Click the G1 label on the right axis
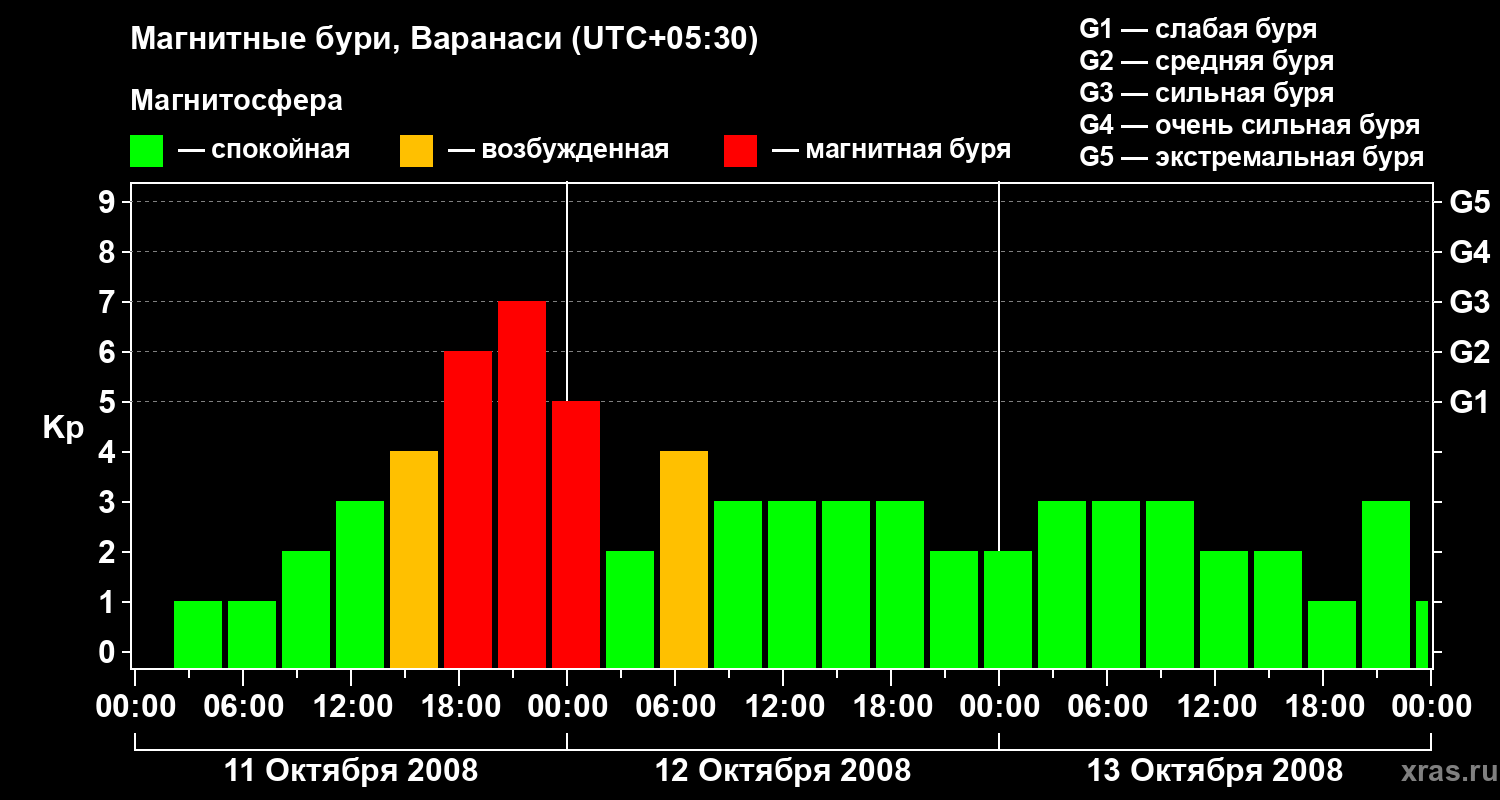The width and height of the screenshot is (1500, 800). click(x=1469, y=402)
